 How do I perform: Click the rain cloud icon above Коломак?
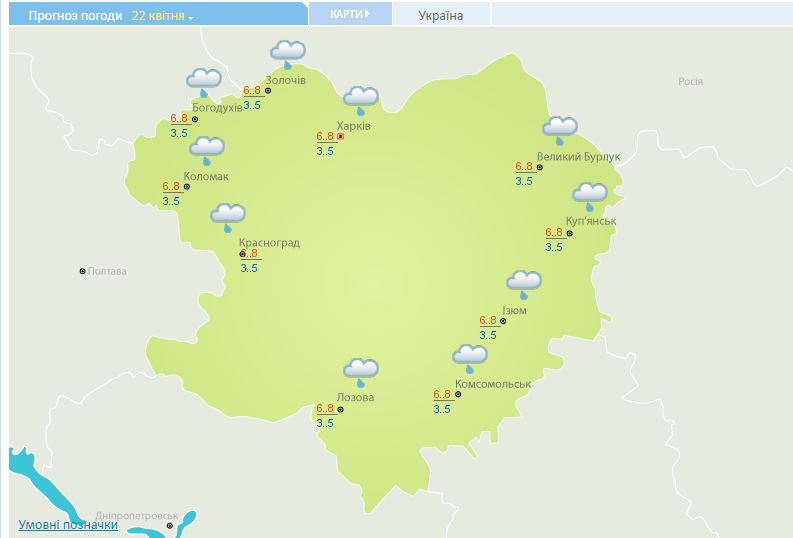207,150
